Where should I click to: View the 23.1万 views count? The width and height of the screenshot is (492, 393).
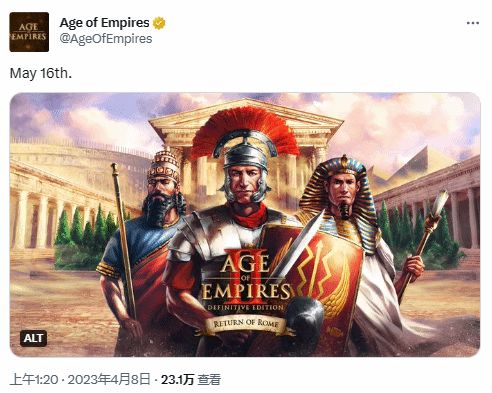(177, 380)
